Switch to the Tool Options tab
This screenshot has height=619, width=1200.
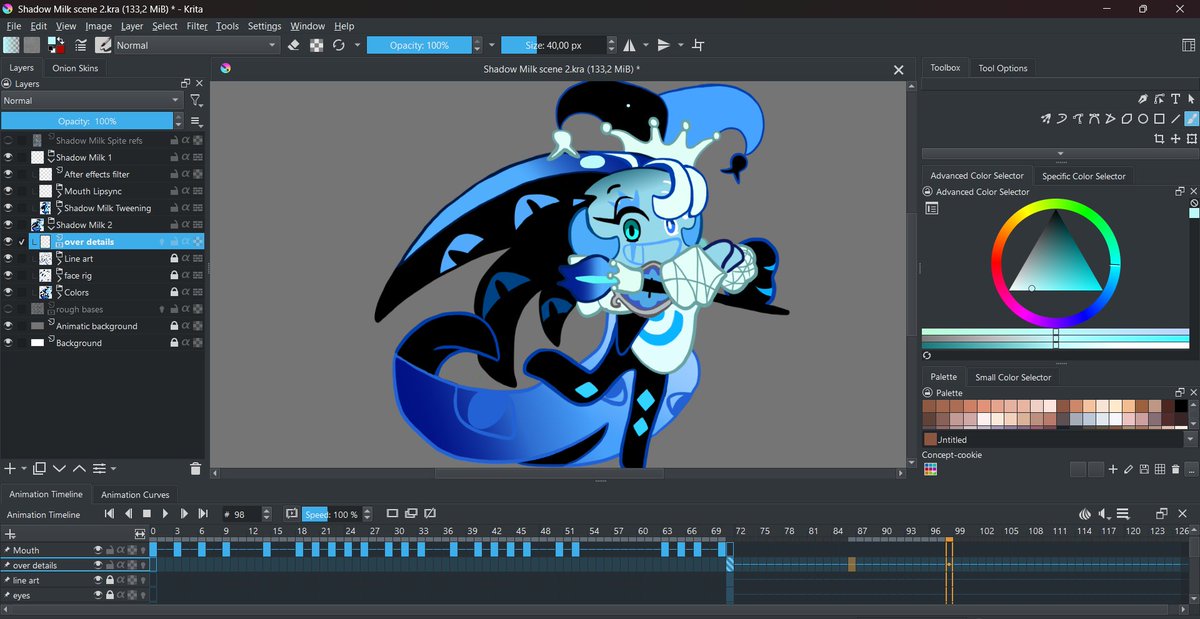click(1002, 68)
